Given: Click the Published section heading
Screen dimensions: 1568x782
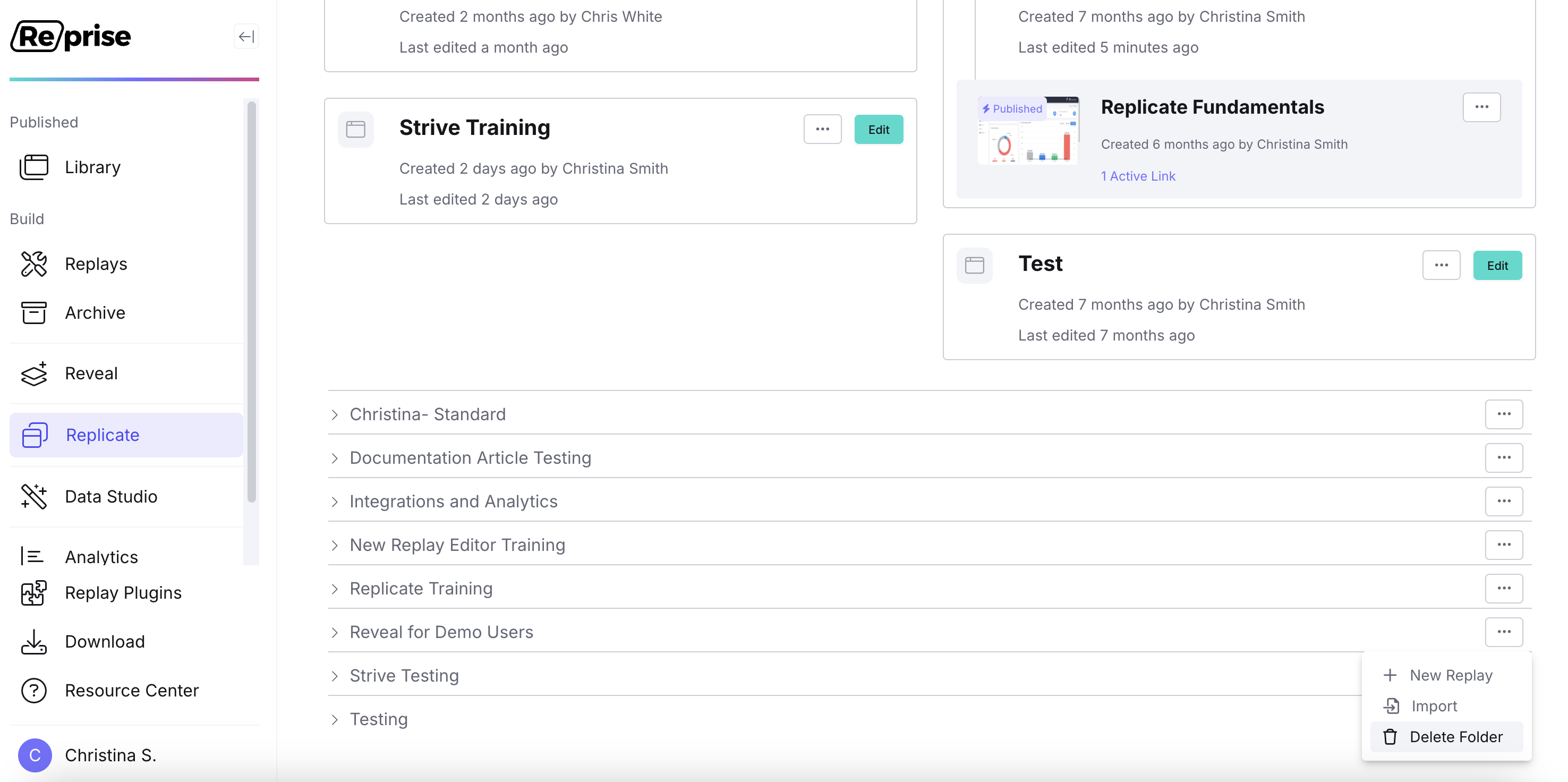Looking at the screenshot, I should click(44, 122).
